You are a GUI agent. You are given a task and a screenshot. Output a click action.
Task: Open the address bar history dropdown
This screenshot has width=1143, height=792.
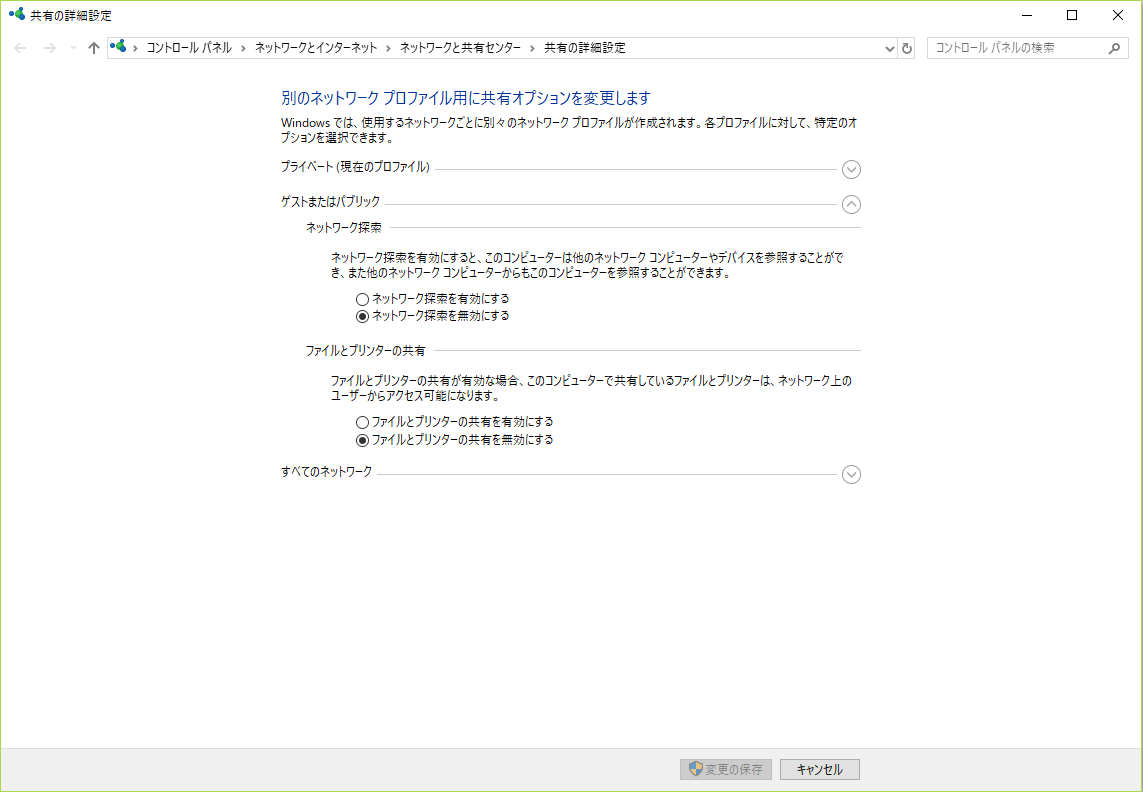(889, 47)
